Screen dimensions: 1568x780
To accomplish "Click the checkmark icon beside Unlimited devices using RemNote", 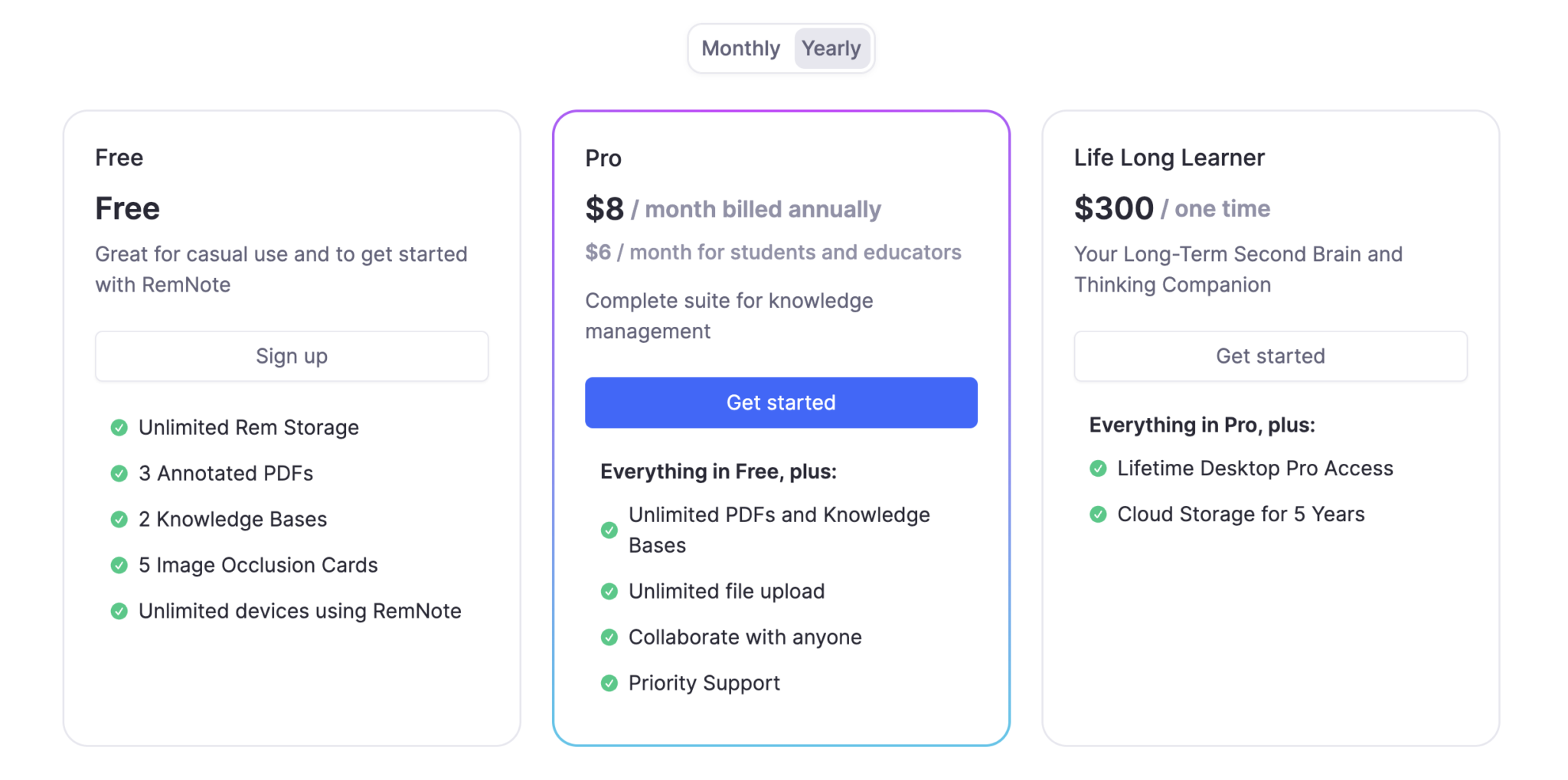I will [119, 611].
